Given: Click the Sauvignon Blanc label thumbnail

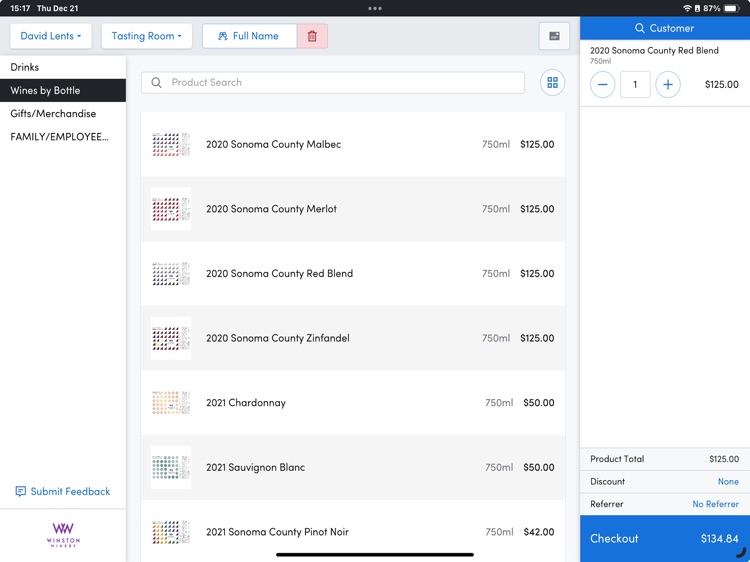Looking at the screenshot, I should tap(171, 467).
